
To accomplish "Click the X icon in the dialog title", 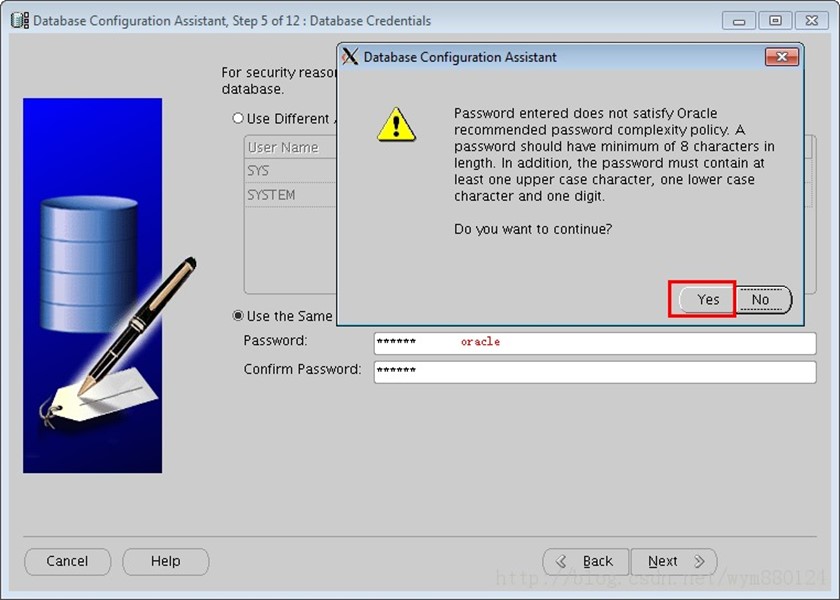I will pos(350,57).
